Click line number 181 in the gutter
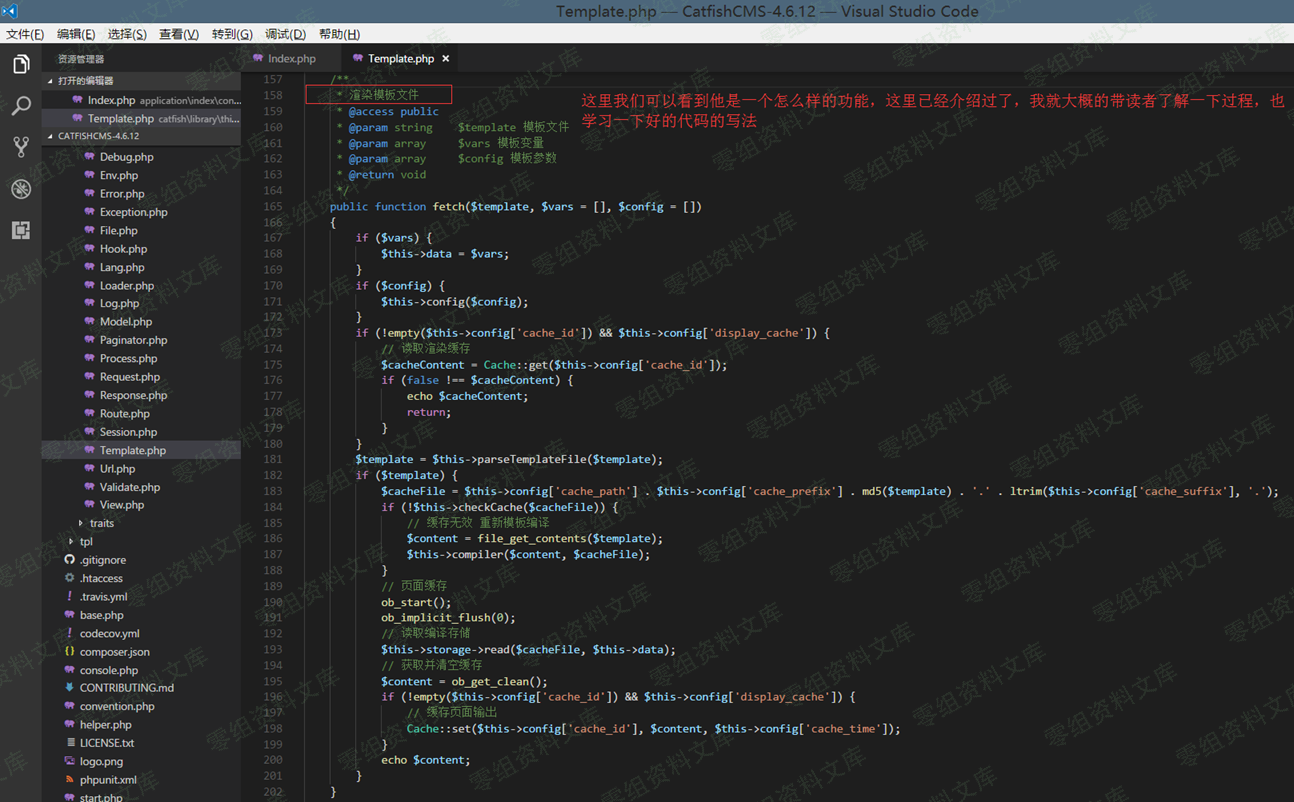Image resolution: width=1294 pixels, height=802 pixels. point(272,460)
